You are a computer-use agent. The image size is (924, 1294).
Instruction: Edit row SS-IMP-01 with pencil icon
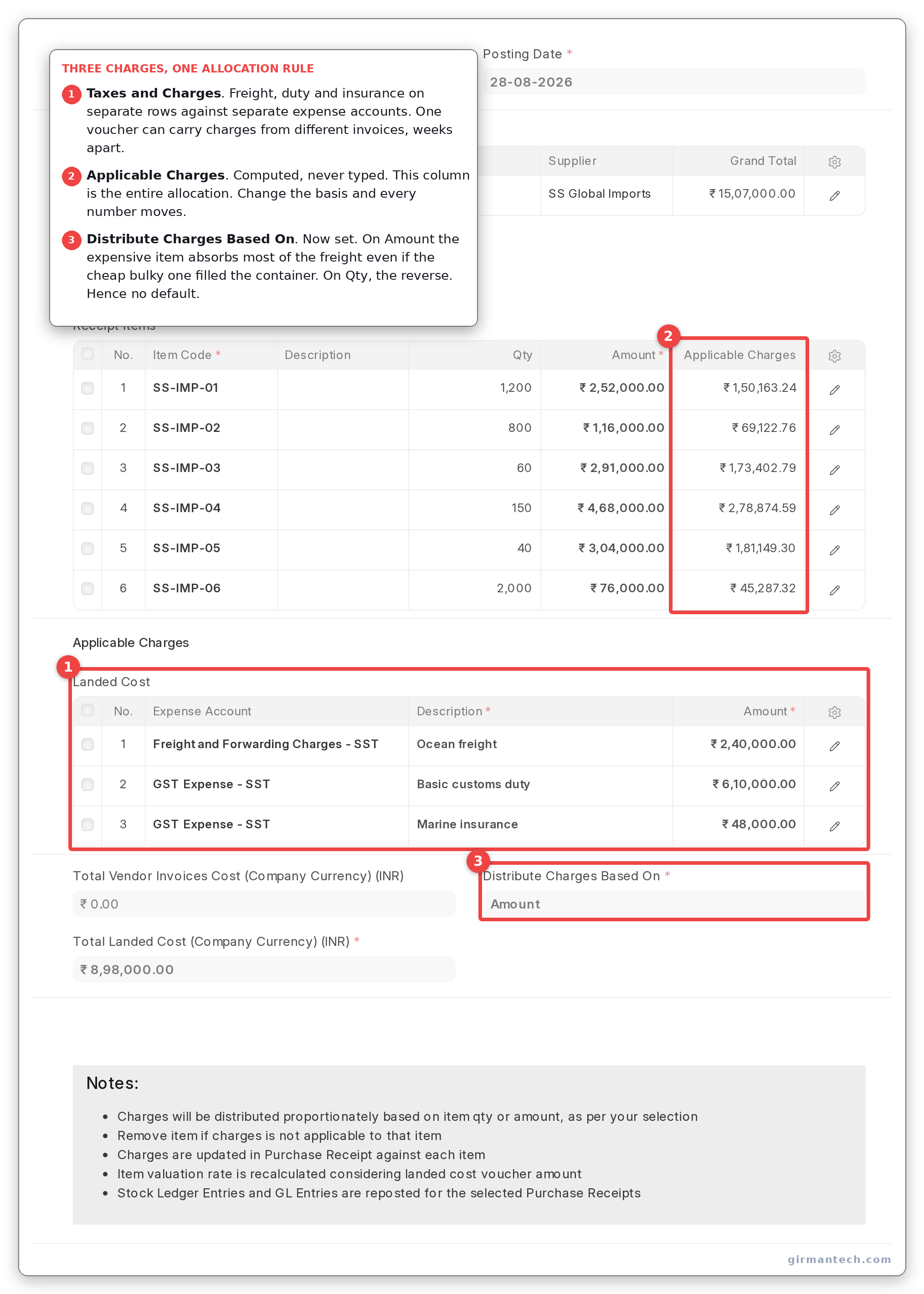click(834, 389)
